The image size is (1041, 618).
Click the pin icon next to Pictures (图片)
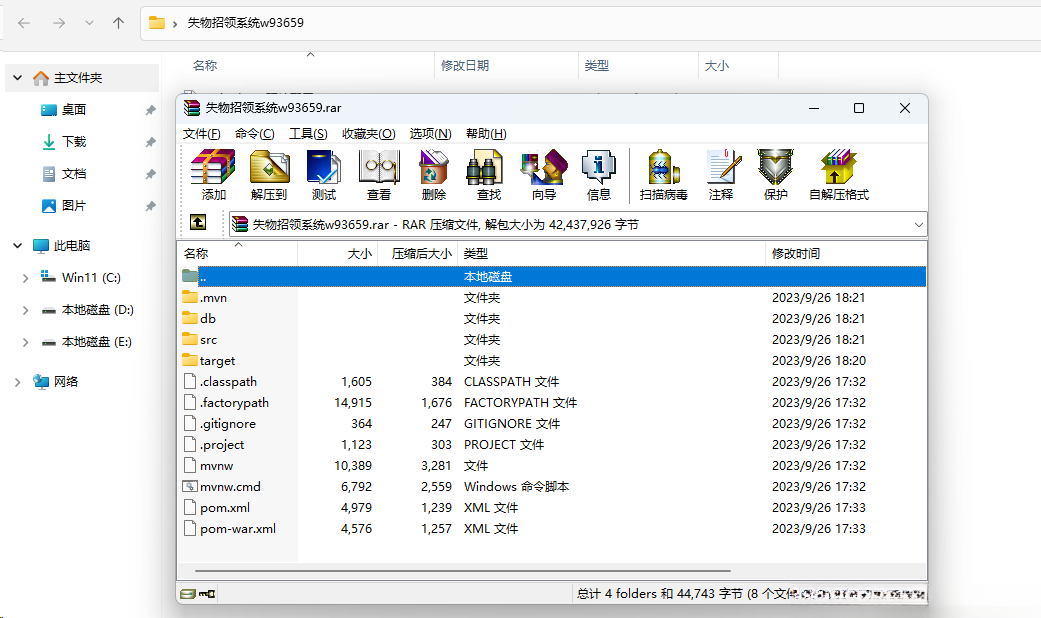tap(150, 206)
